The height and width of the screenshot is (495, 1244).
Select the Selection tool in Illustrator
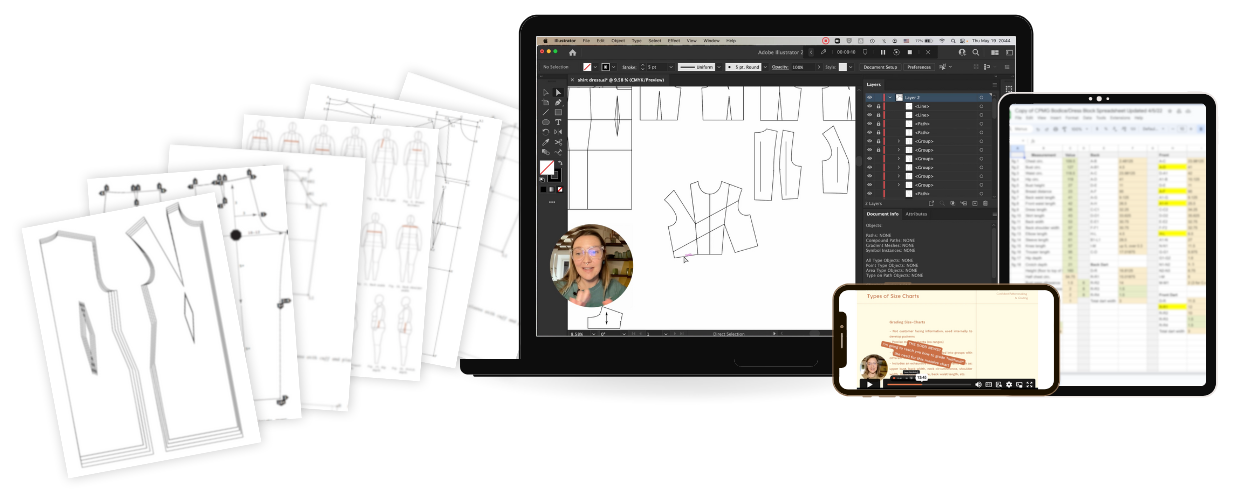[x=546, y=92]
